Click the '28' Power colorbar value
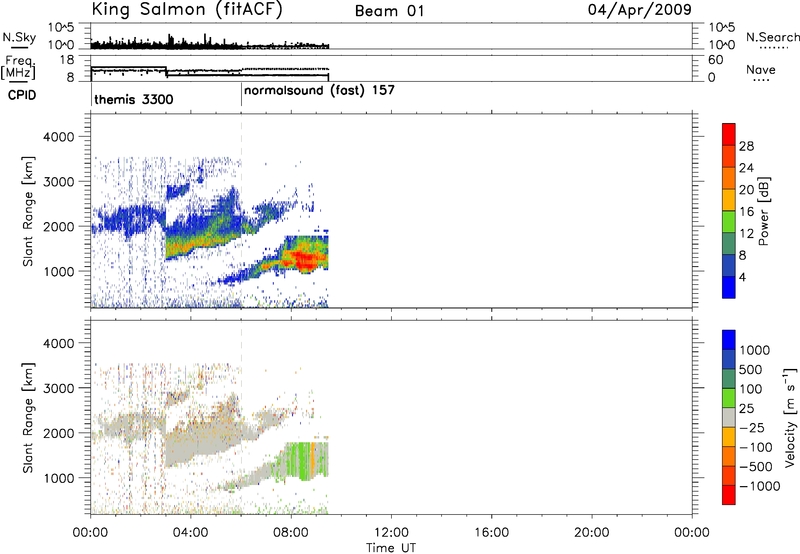The height and width of the screenshot is (554, 800). click(746, 146)
